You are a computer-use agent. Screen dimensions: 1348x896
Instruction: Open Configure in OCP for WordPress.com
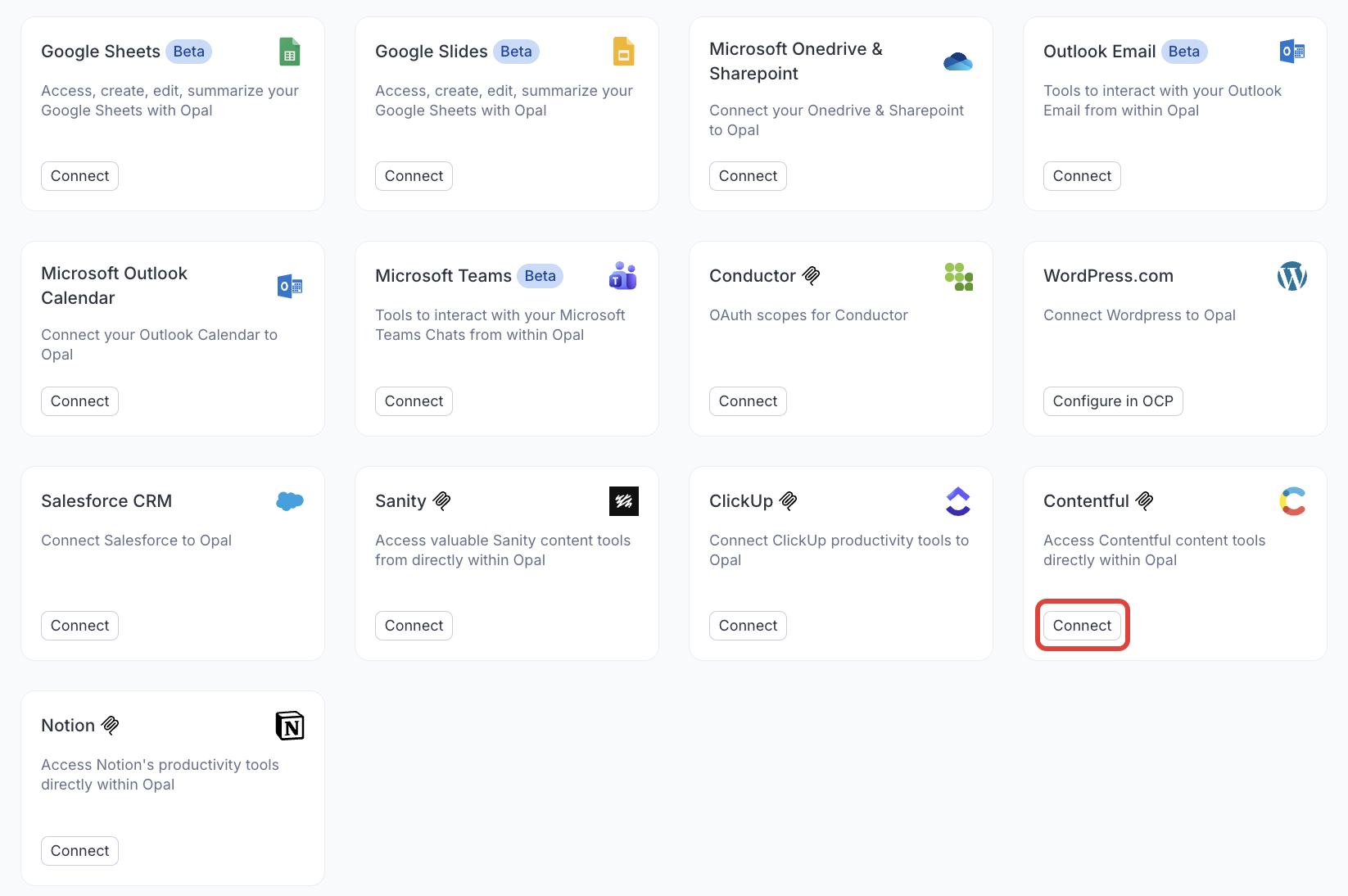click(x=1114, y=401)
